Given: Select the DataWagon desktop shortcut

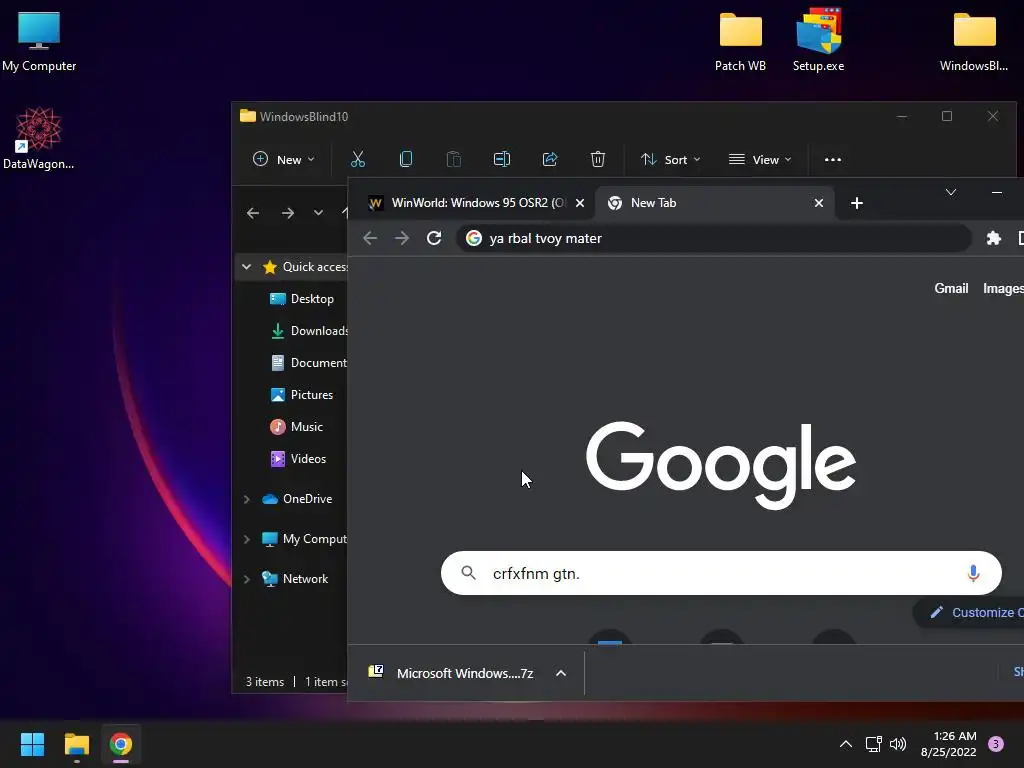Looking at the screenshot, I should click(39, 138).
